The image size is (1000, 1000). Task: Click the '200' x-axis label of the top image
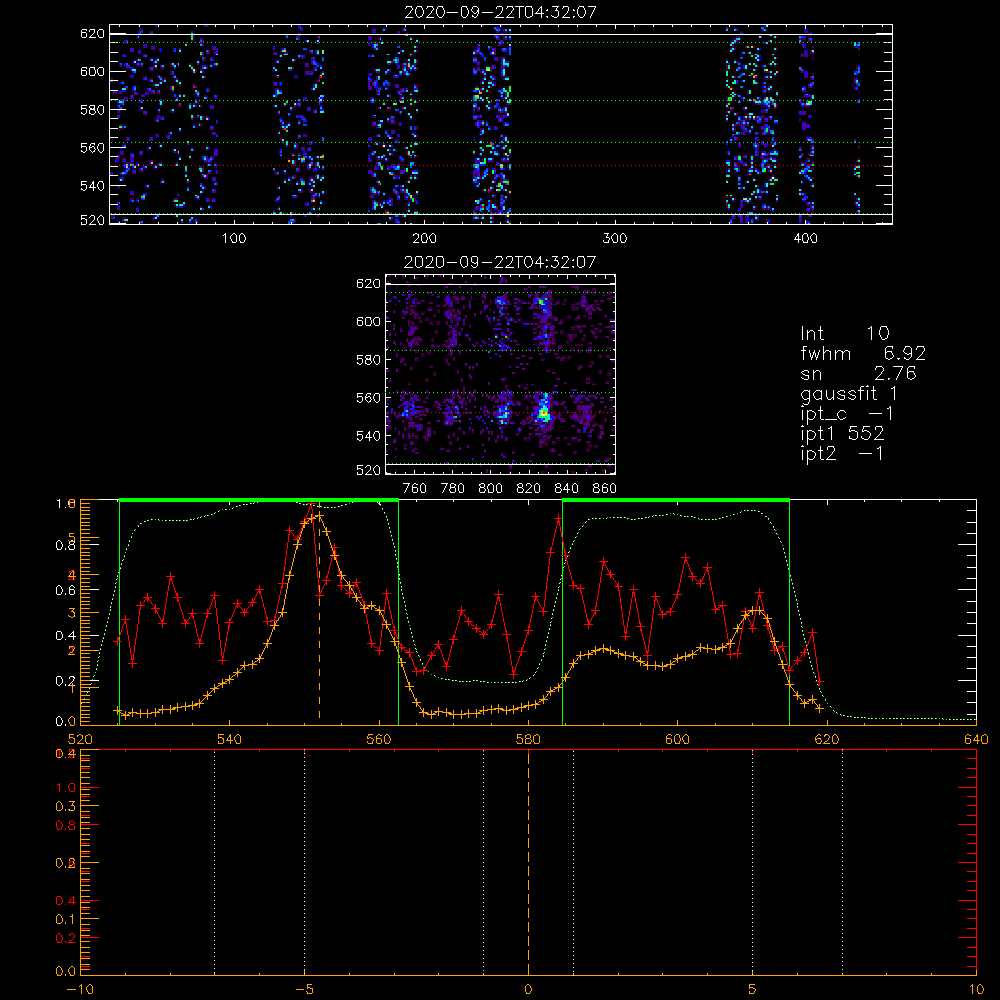[x=425, y=239]
